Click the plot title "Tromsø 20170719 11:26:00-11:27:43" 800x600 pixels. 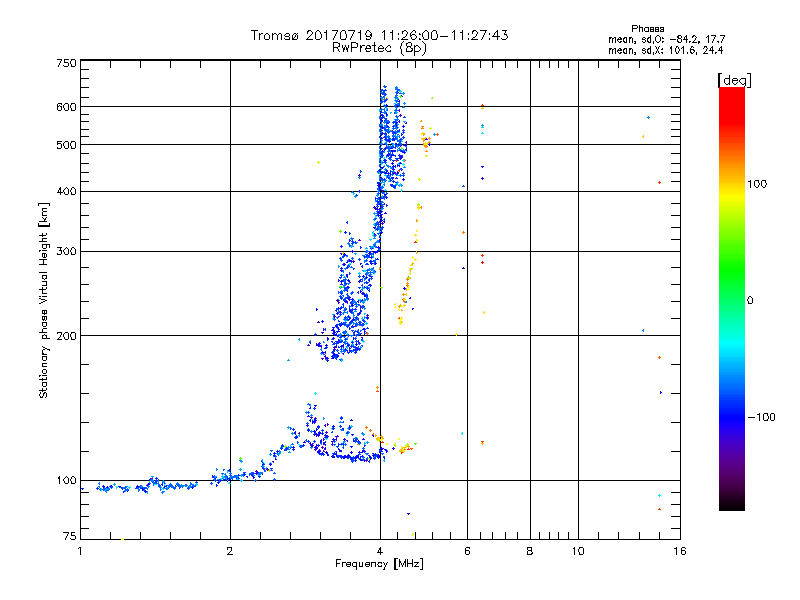(379, 35)
